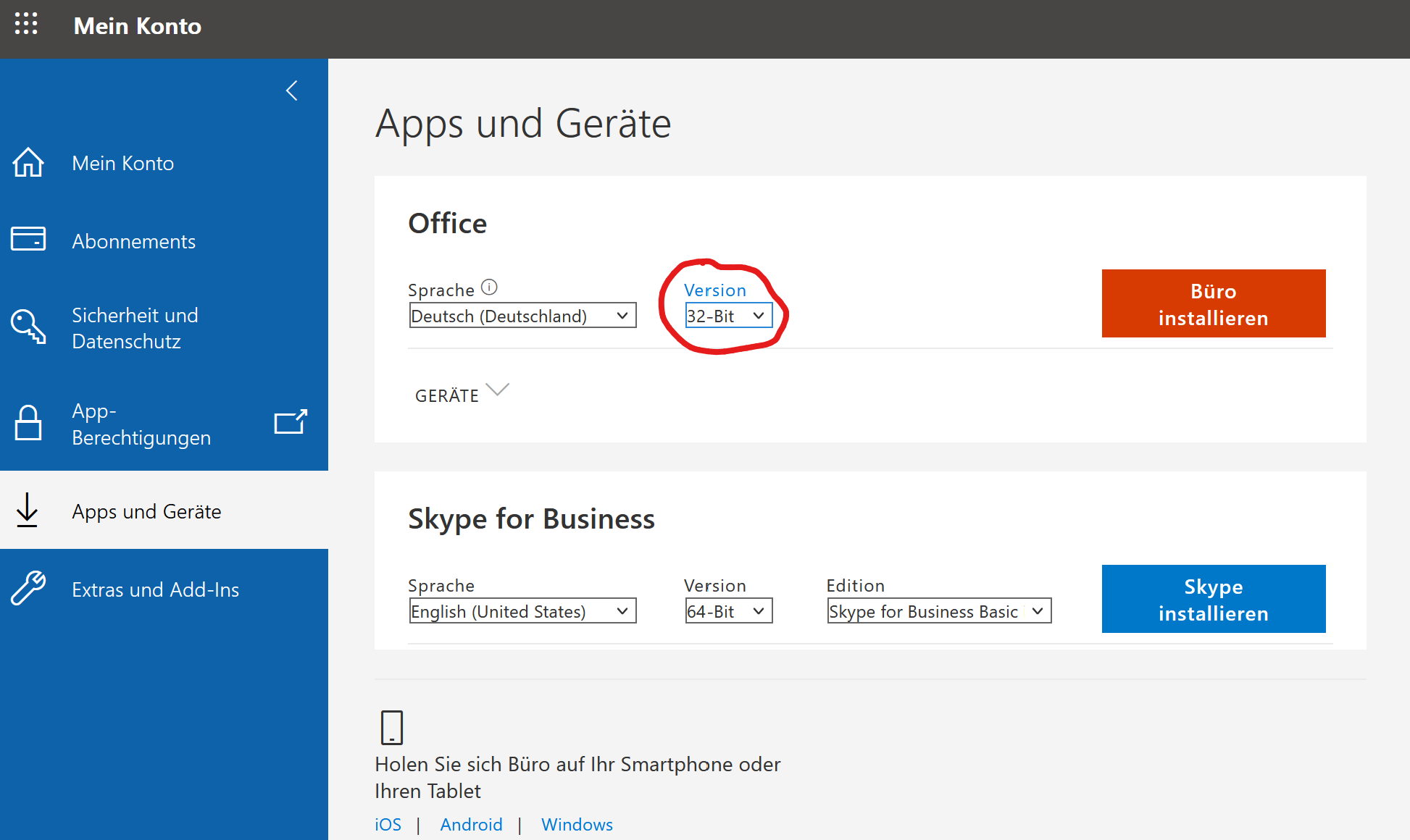Click the Skype installieren button
This screenshot has width=1410, height=840.
click(1214, 599)
